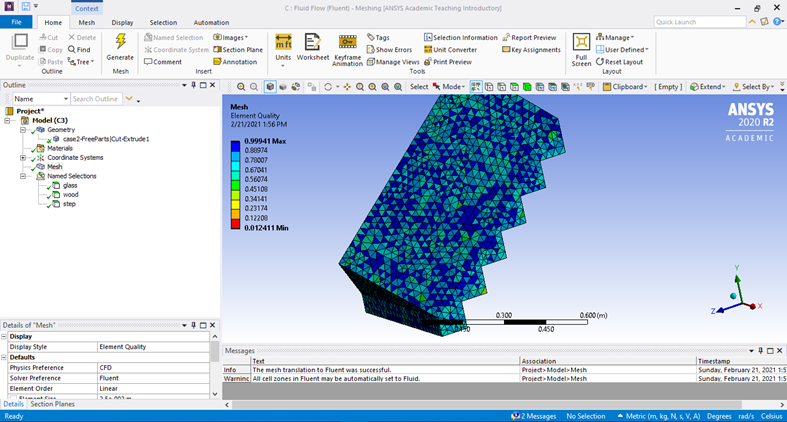Open the Tree dropdown

(81, 62)
